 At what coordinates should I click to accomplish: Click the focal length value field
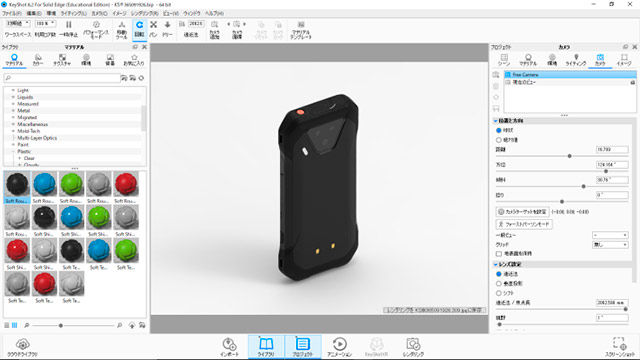pos(612,303)
